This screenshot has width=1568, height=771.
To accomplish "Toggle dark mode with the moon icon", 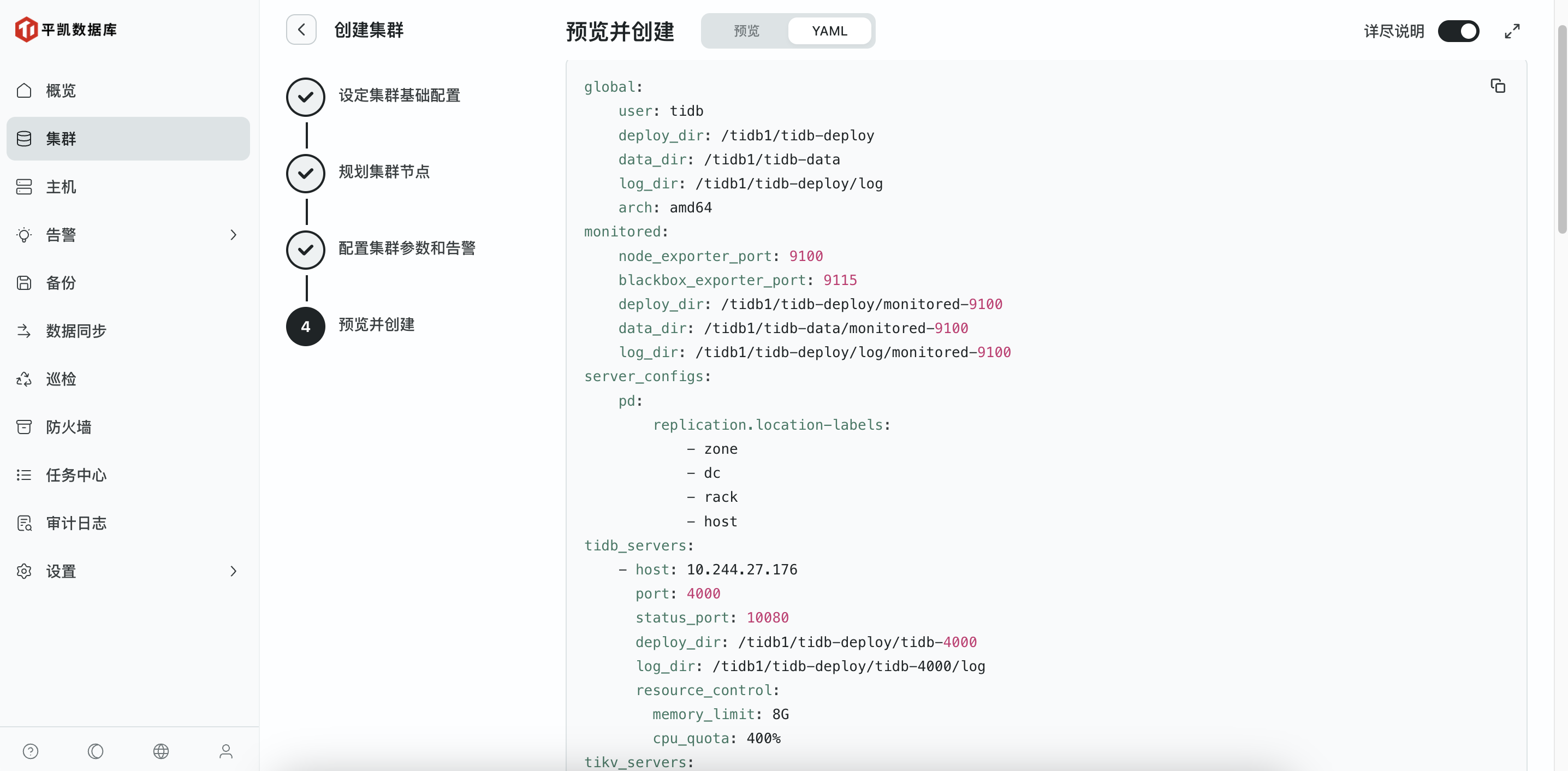I will (96, 751).
